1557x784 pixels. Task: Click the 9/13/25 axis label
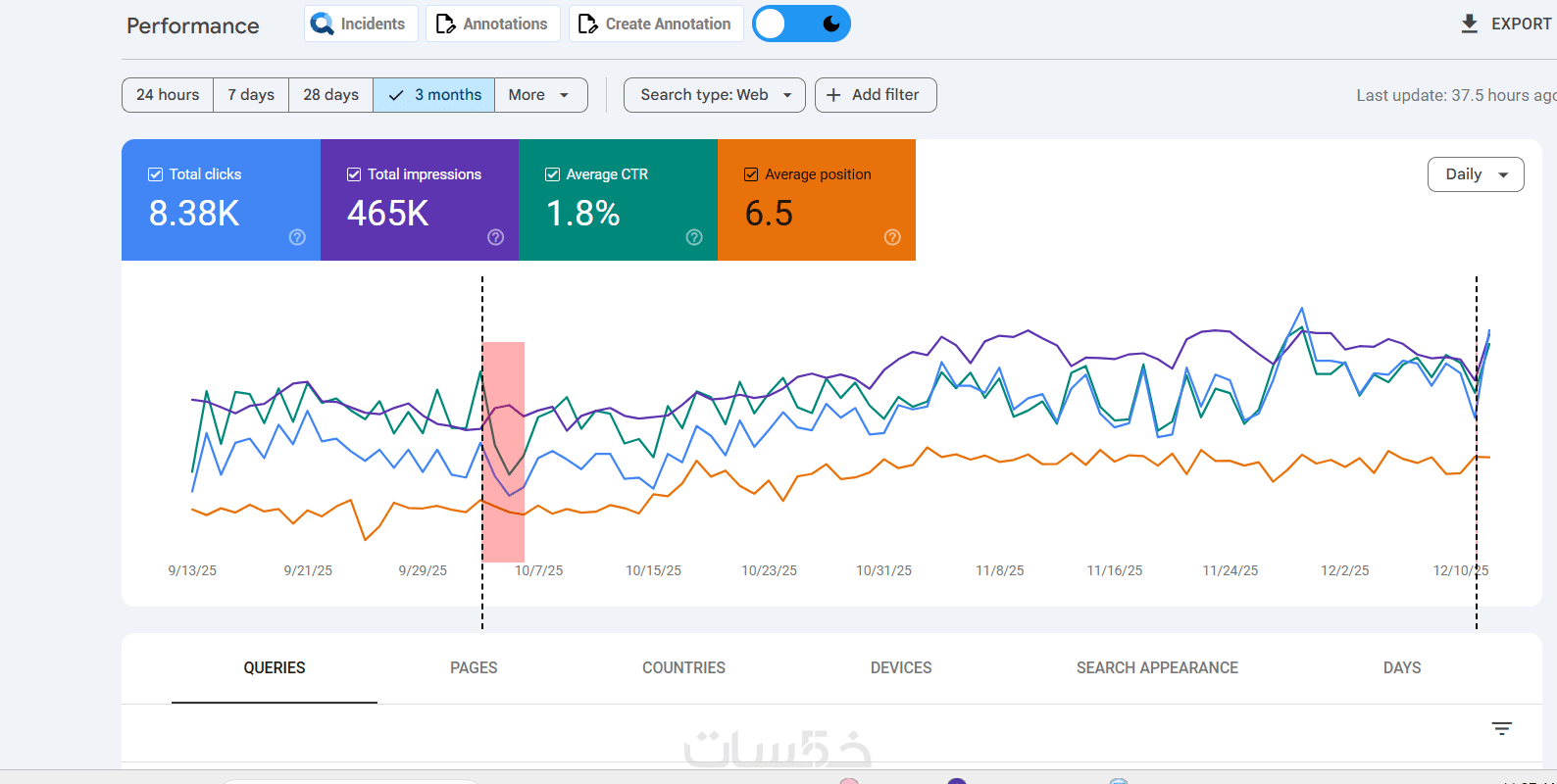click(x=192, y=570)
